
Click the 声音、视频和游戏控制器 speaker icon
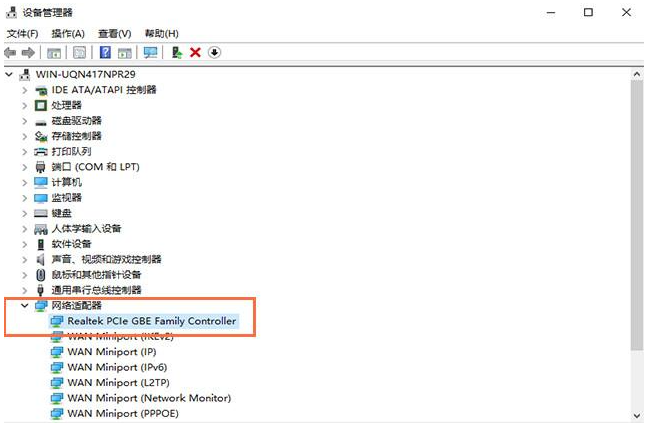click(41, 260)
